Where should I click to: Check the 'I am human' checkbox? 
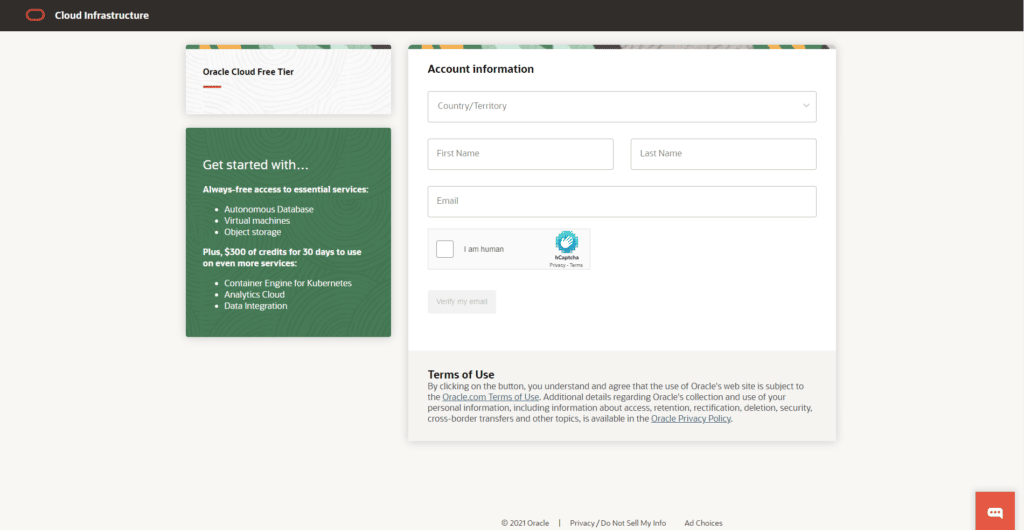445,249
